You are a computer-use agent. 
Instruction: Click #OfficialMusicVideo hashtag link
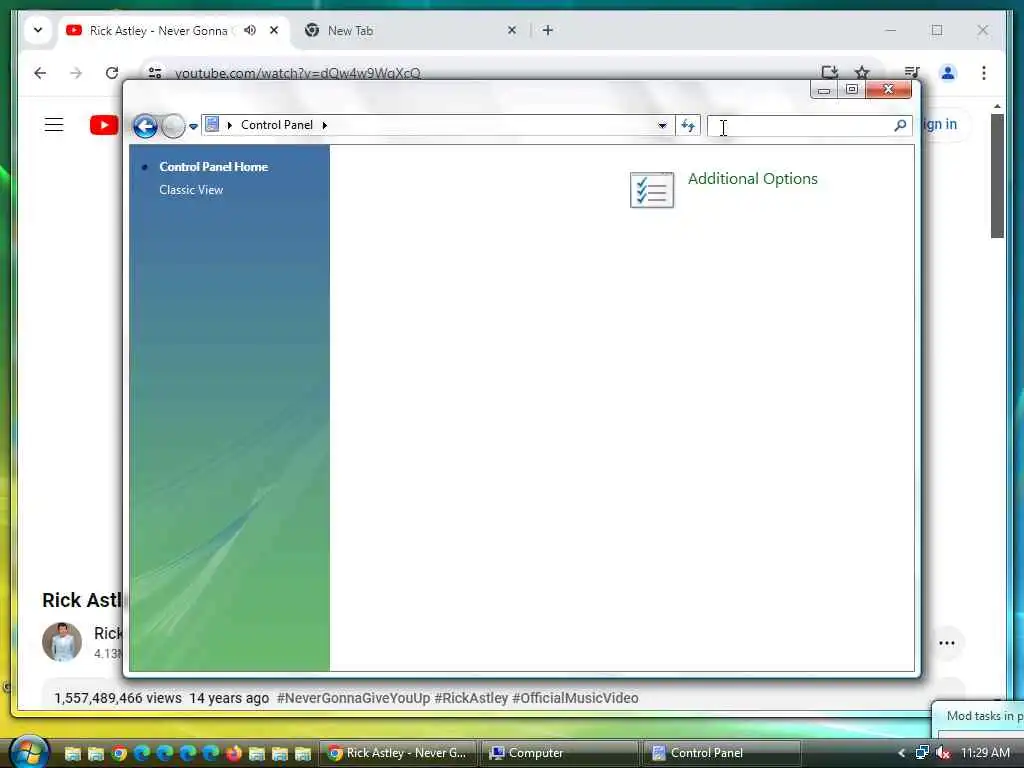[x=575, y=698]
